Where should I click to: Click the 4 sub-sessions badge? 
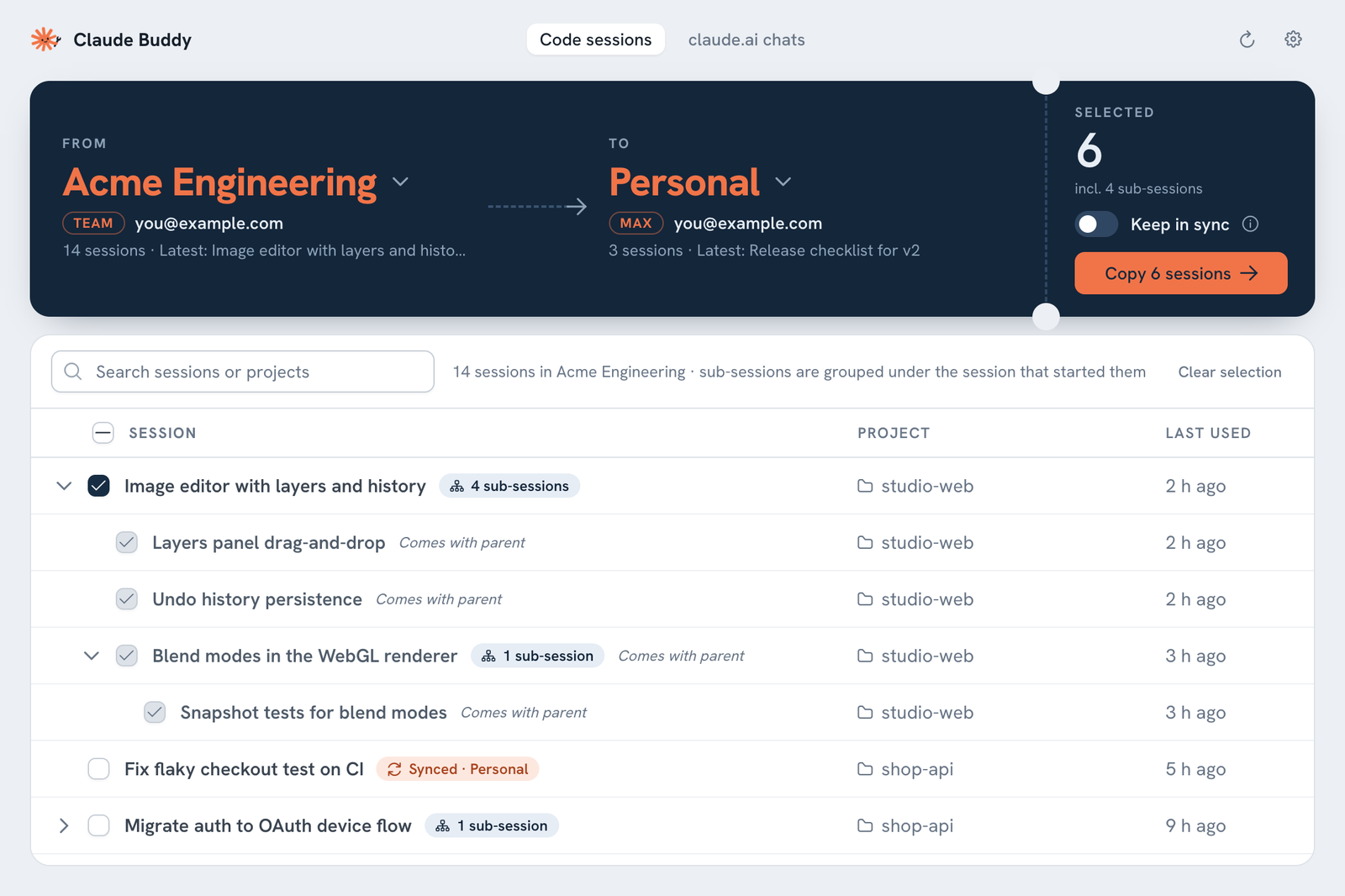[509, 486]
